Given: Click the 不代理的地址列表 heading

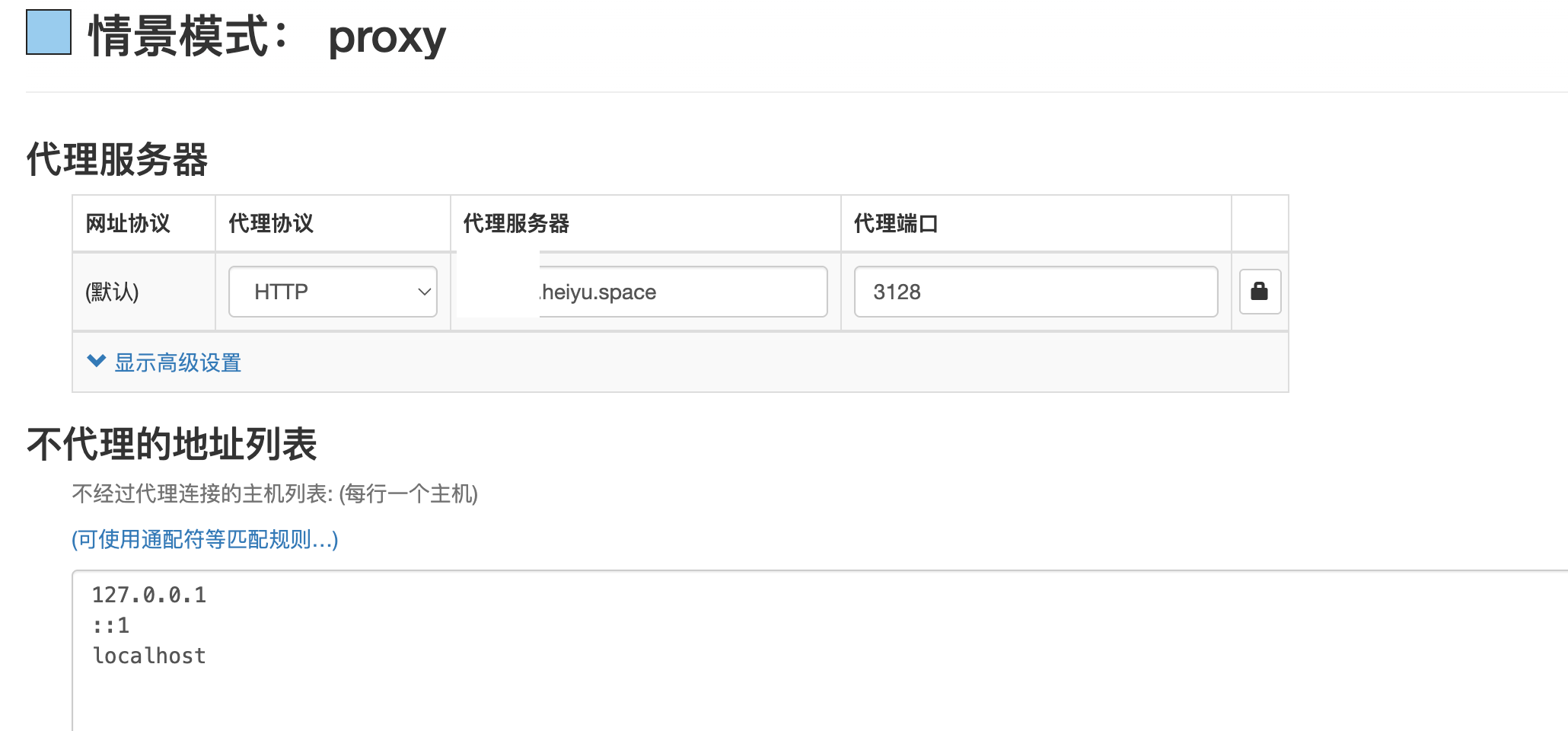Looking at the screenshot, I should coord(172,443).
